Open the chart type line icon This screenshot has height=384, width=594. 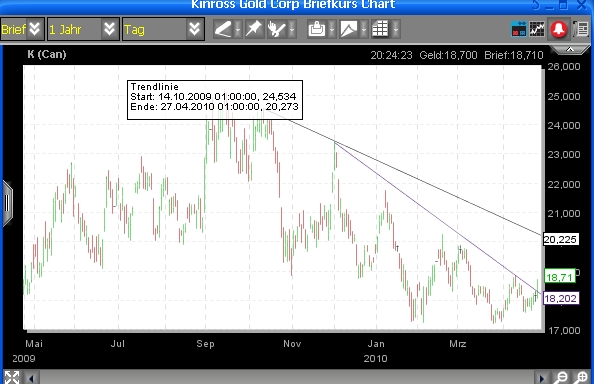tap(349, 29)
